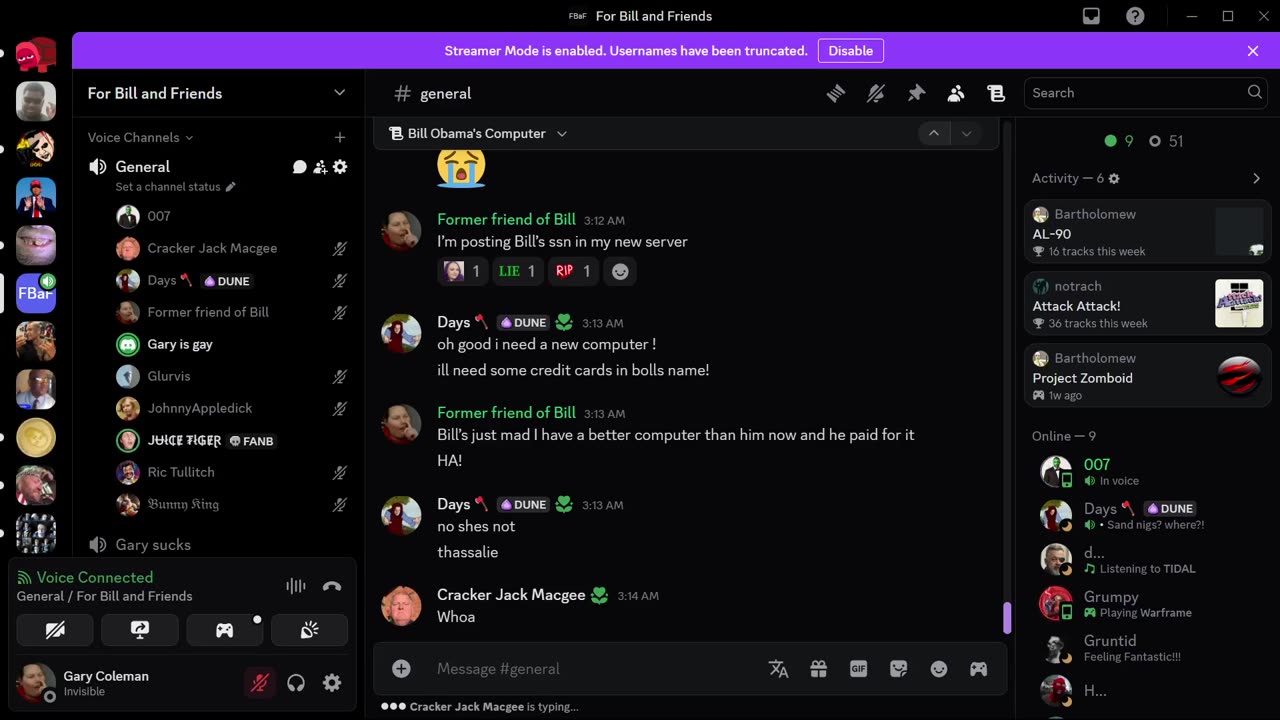
Task: Send a gift with the gift icon
Action: coord(818,669)
